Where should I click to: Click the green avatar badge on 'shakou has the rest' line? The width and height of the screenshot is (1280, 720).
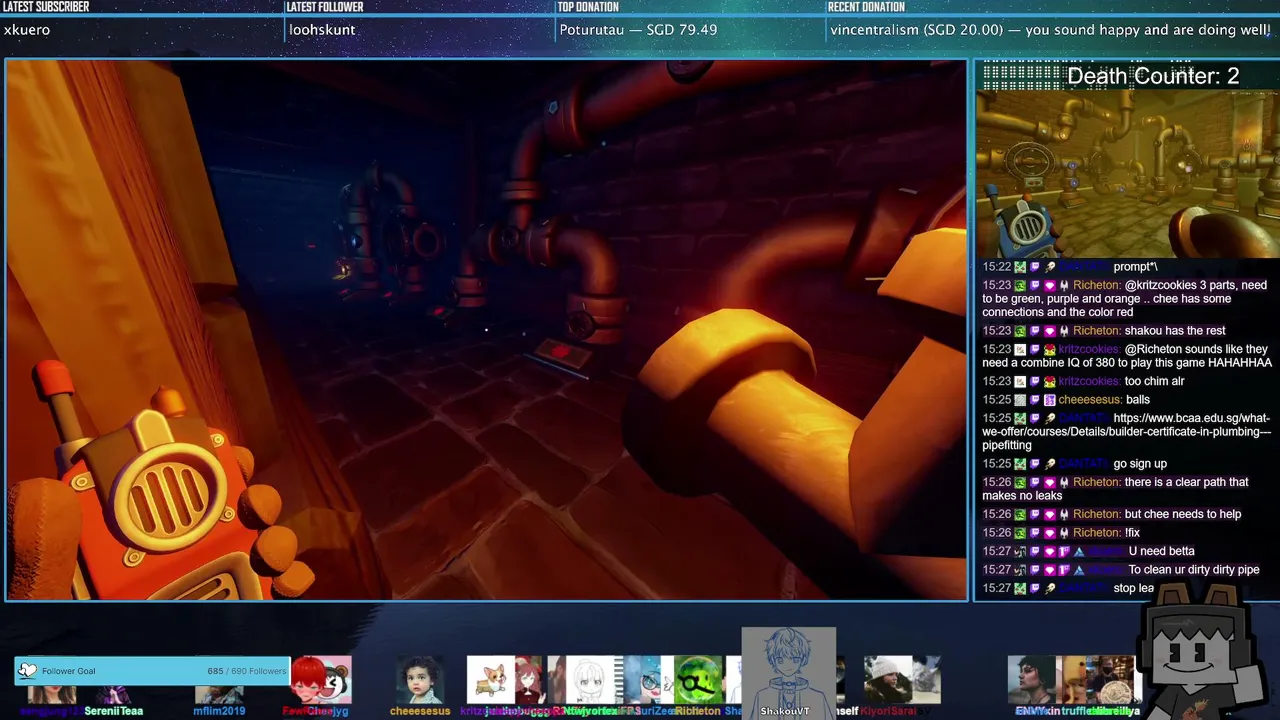click(1020, 331)
